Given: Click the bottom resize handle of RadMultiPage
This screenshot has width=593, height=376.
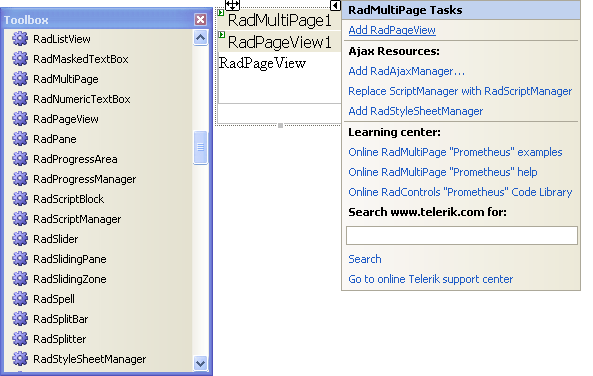Looking at the screenshot, I should [x=280, y=126].
